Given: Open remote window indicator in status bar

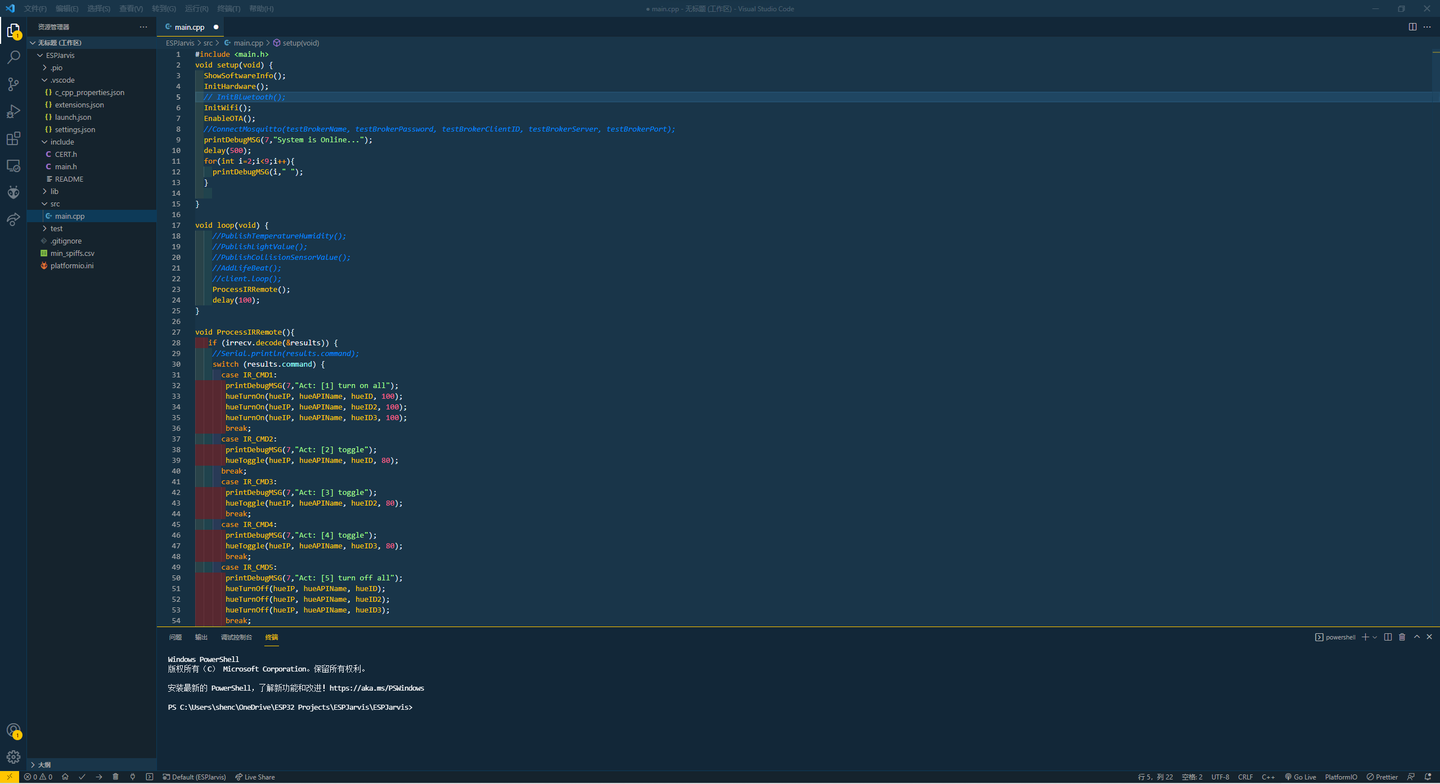Looking at the screenshot, I should click(x=9, y=777).
